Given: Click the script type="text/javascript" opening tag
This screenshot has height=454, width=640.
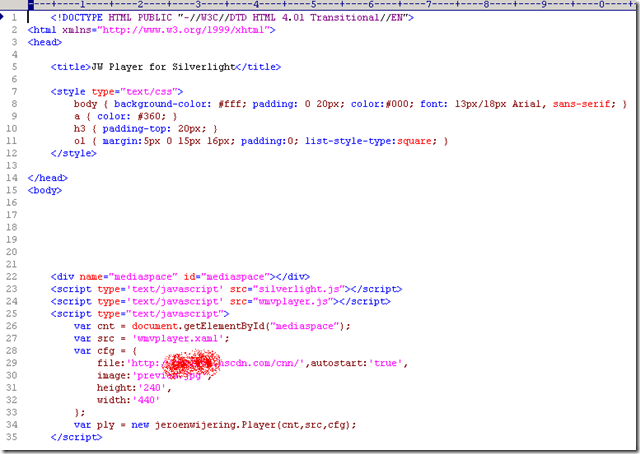Looking at the screenshot, I should (140, 314).
